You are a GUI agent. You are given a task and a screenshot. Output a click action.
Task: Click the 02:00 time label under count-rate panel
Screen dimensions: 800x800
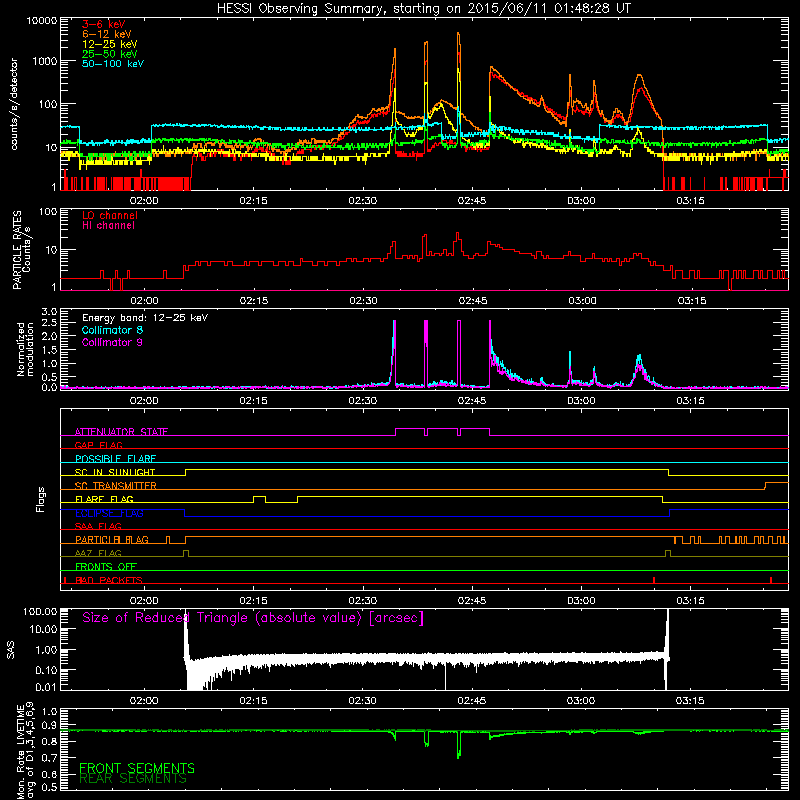(144, 201)
